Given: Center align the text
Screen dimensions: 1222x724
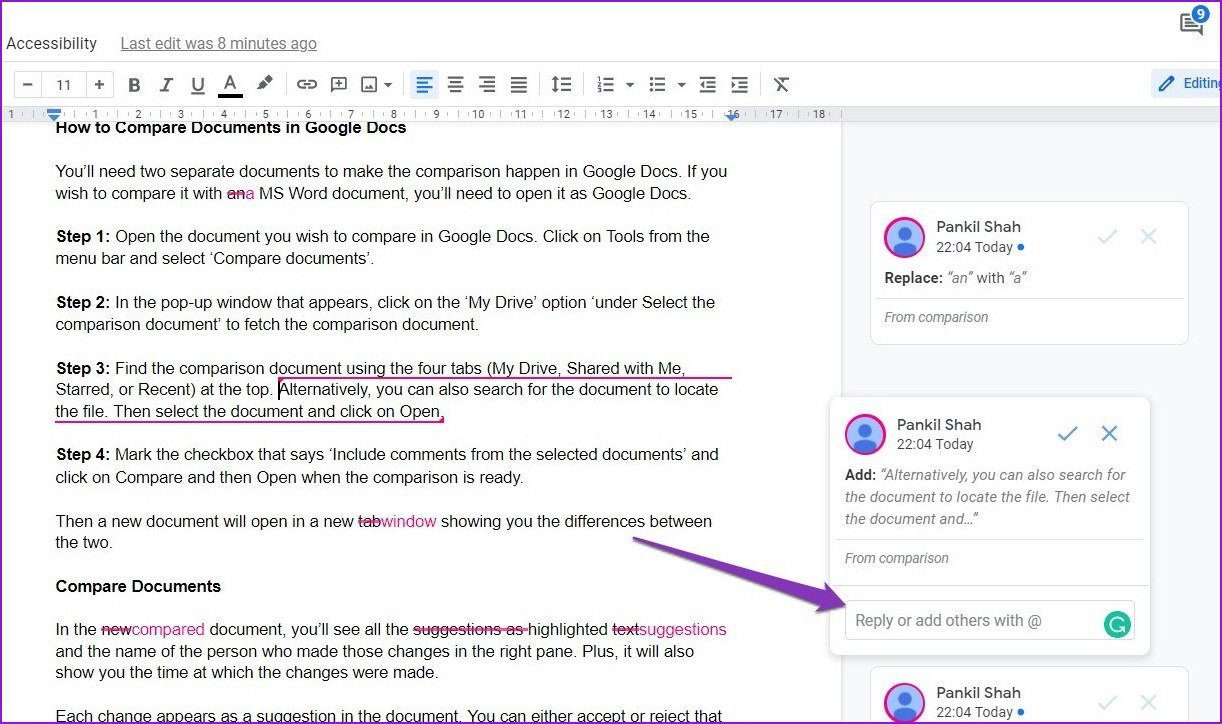Looking at the screenshot, I should [455, 85].
